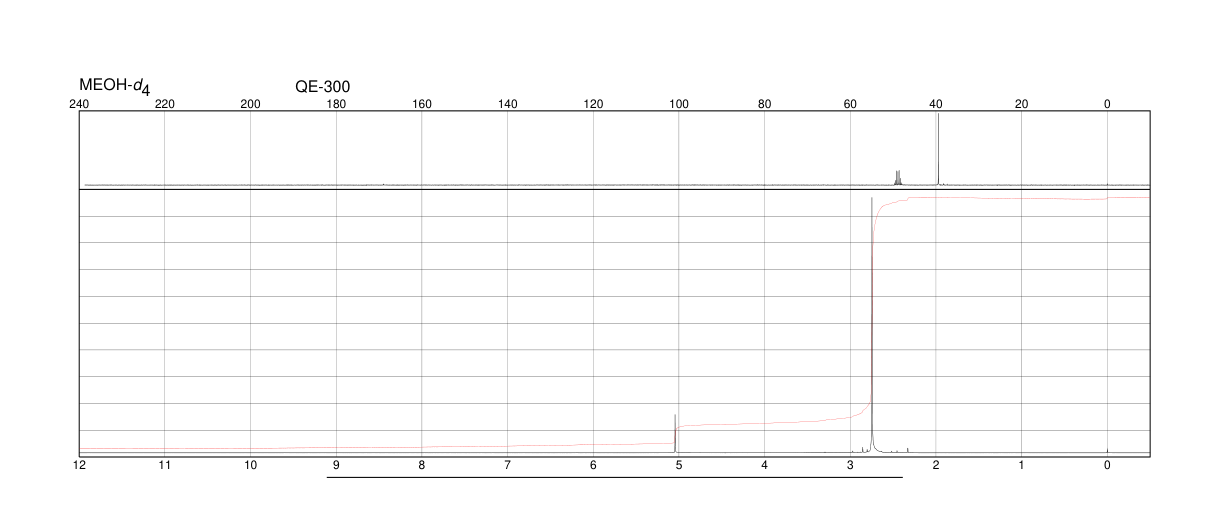Viewport: 1224px width, 528px height.
Task: Select the 160 tick label
Action: [x=422, y=104]
